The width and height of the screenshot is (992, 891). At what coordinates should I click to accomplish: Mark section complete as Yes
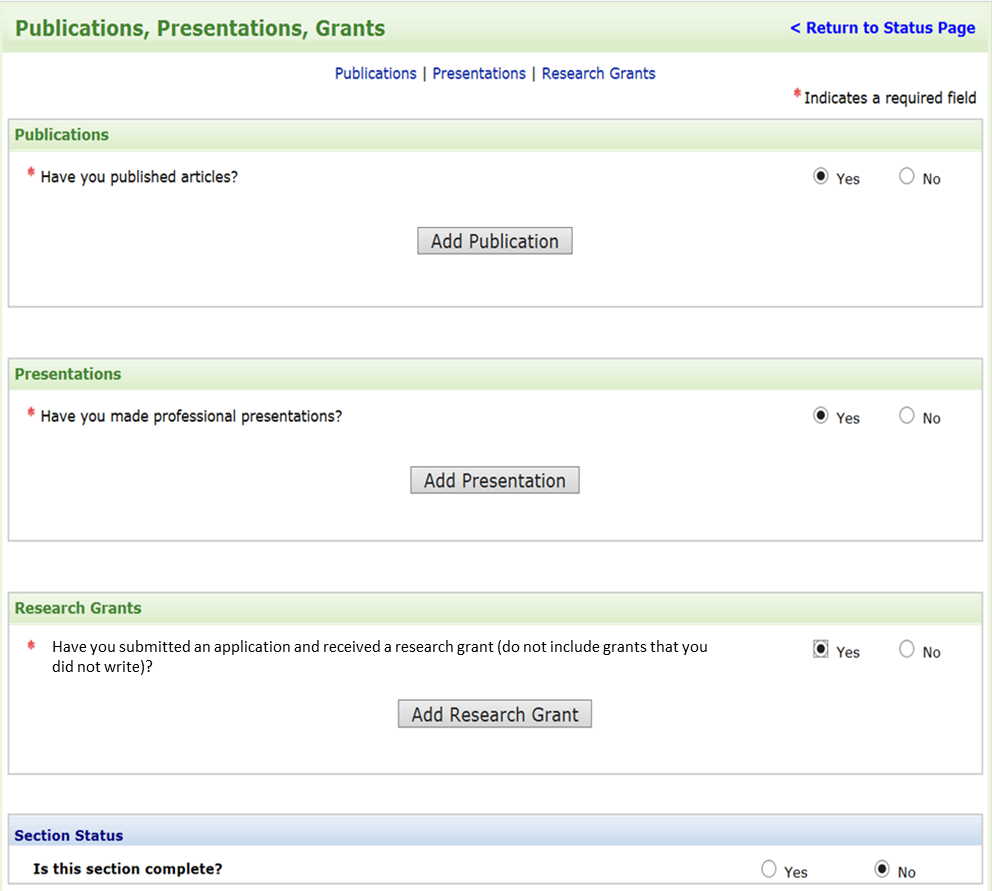[x=769, y=870]
